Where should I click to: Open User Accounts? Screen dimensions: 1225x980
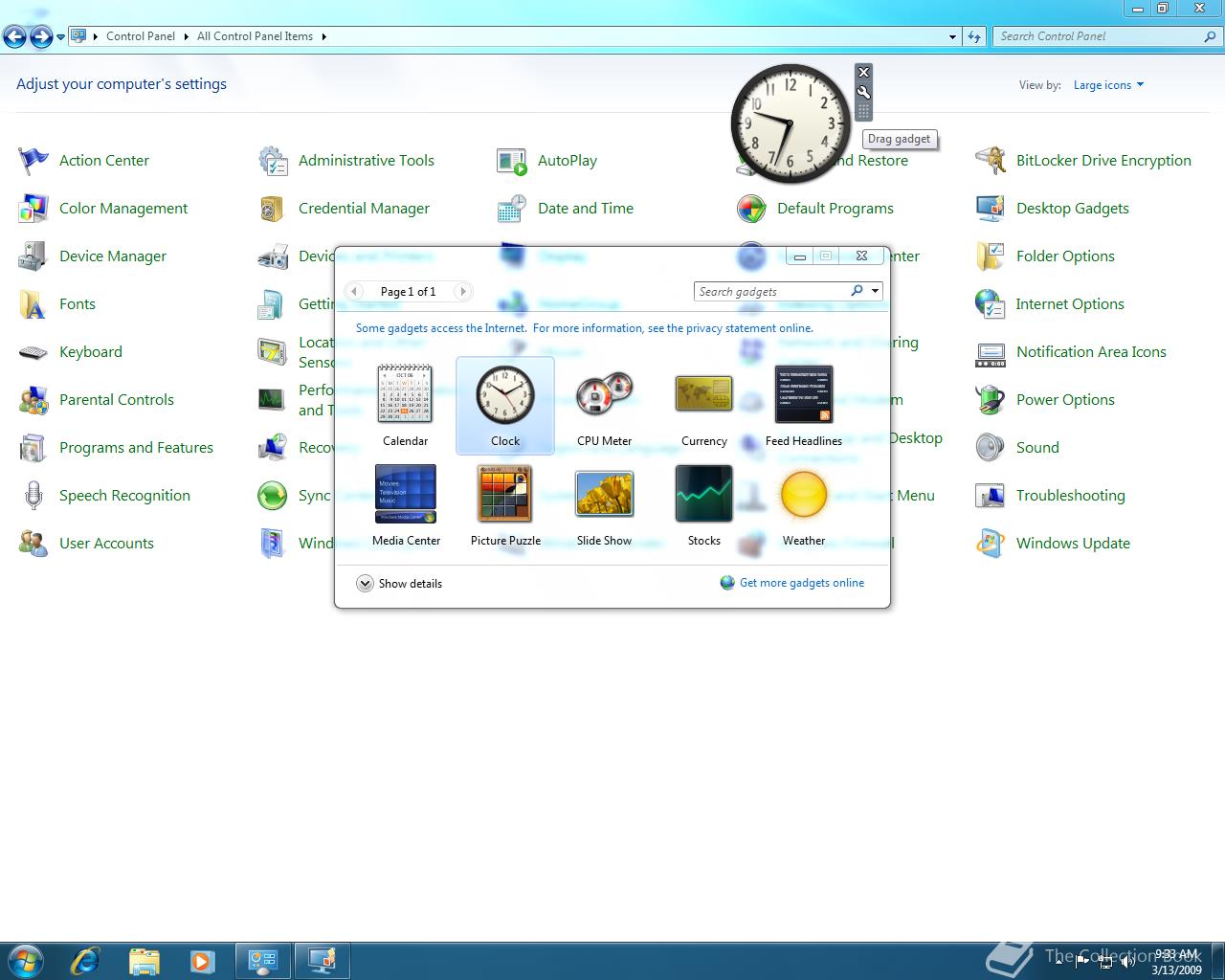pyautogui.click(x=86, y=544)
